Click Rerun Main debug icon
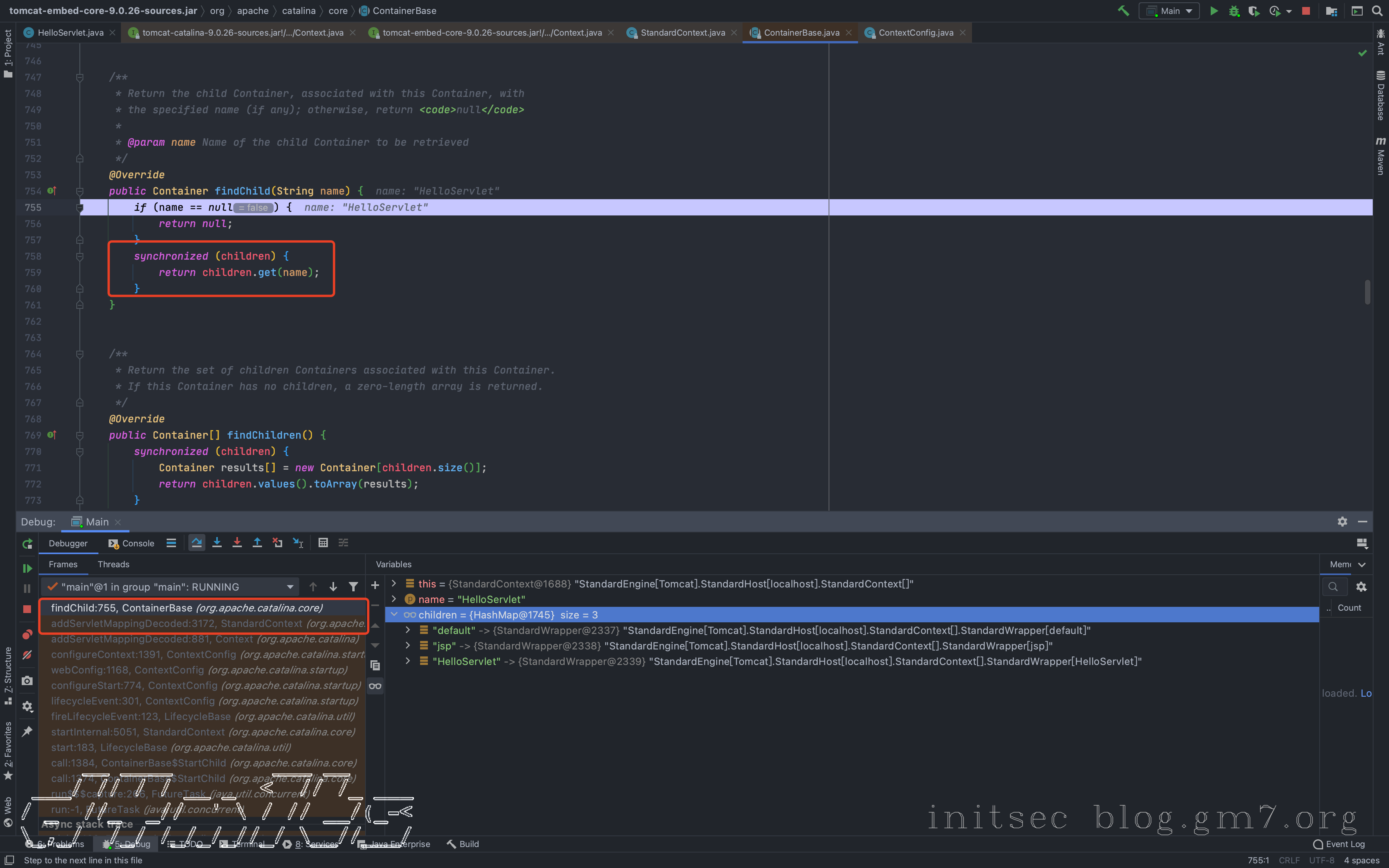The image size is (1389, 868). tap(27, 544)
